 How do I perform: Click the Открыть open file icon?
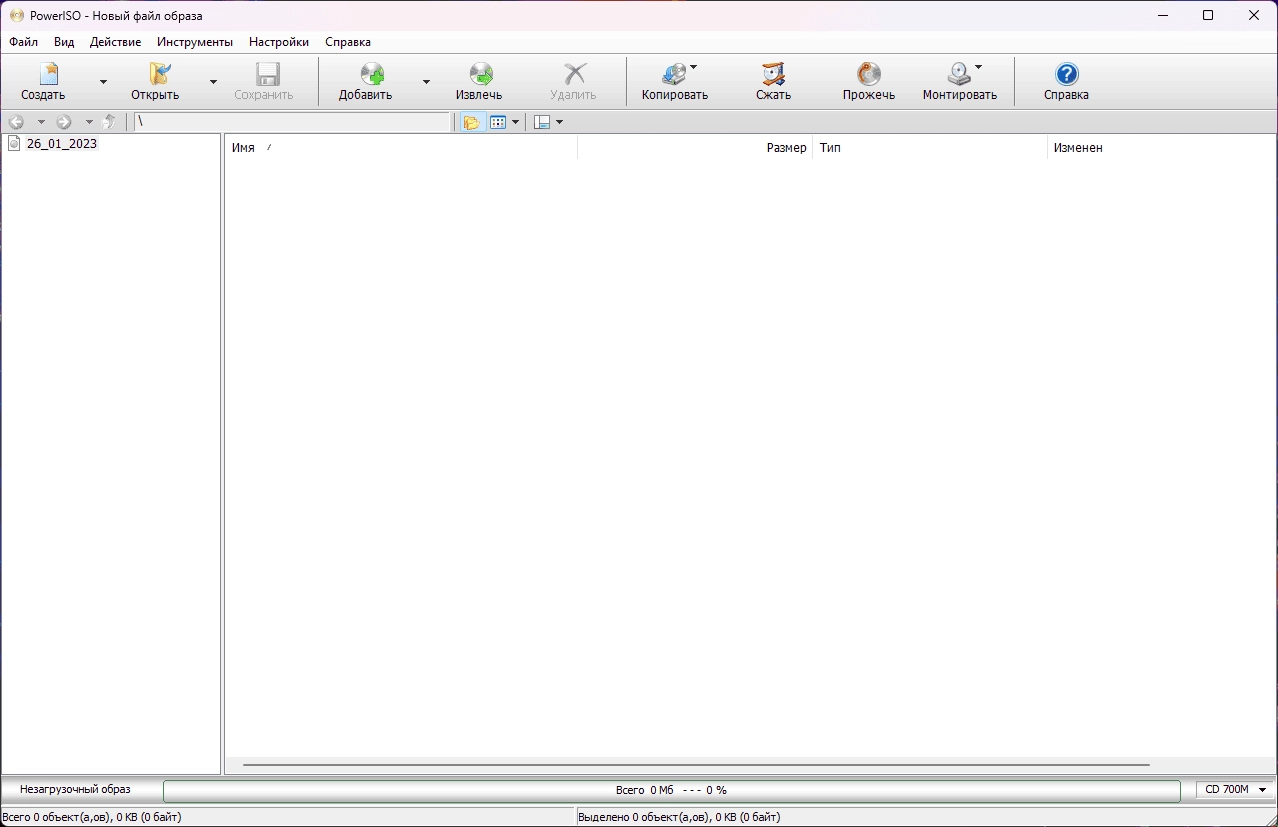158,74
